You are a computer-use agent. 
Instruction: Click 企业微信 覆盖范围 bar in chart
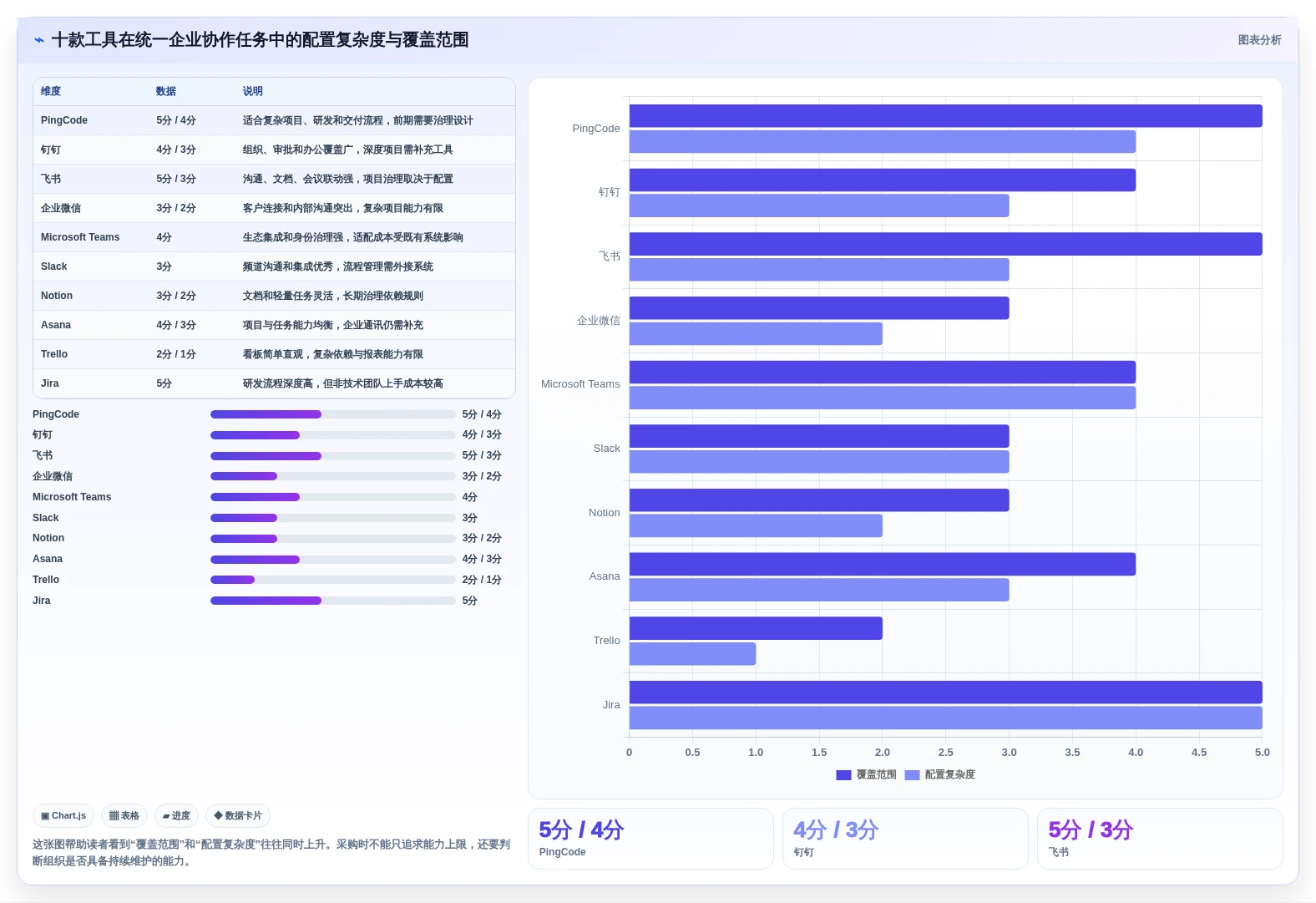click(819, 308)
